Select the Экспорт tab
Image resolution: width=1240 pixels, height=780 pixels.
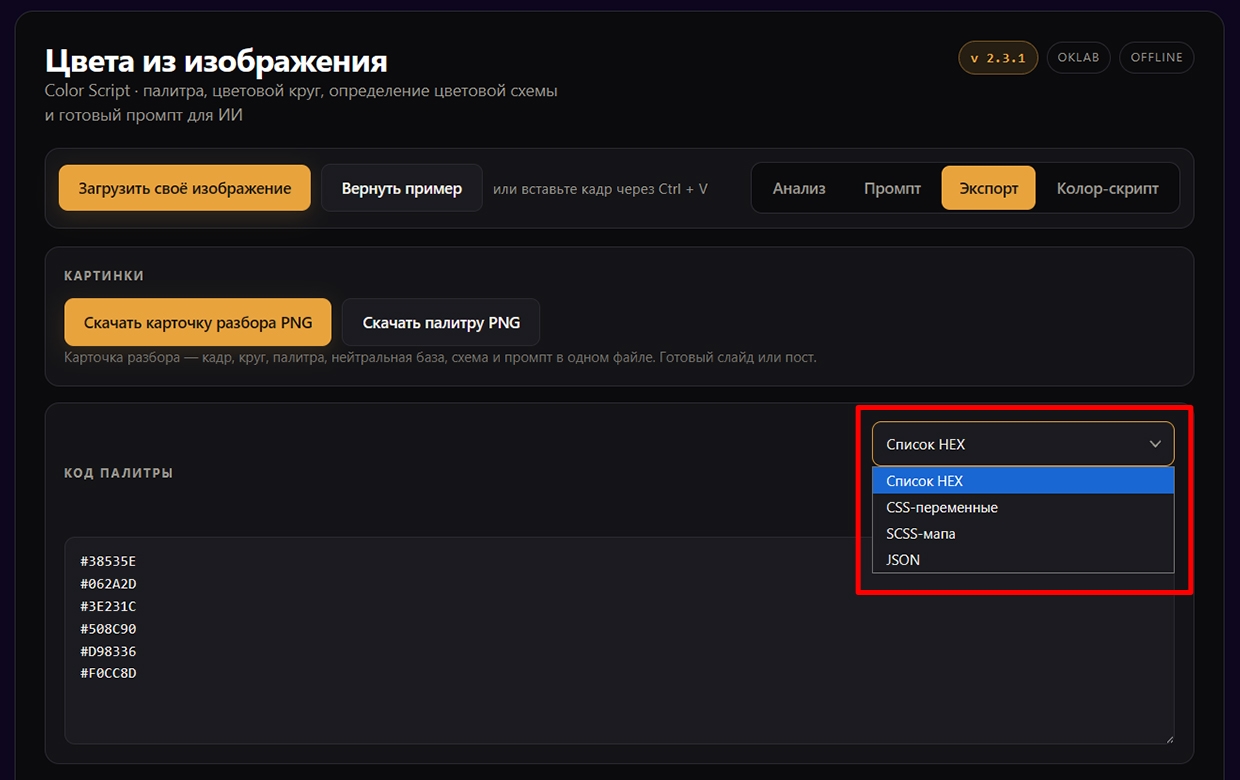pyautogui.click(x=988, y=188)
